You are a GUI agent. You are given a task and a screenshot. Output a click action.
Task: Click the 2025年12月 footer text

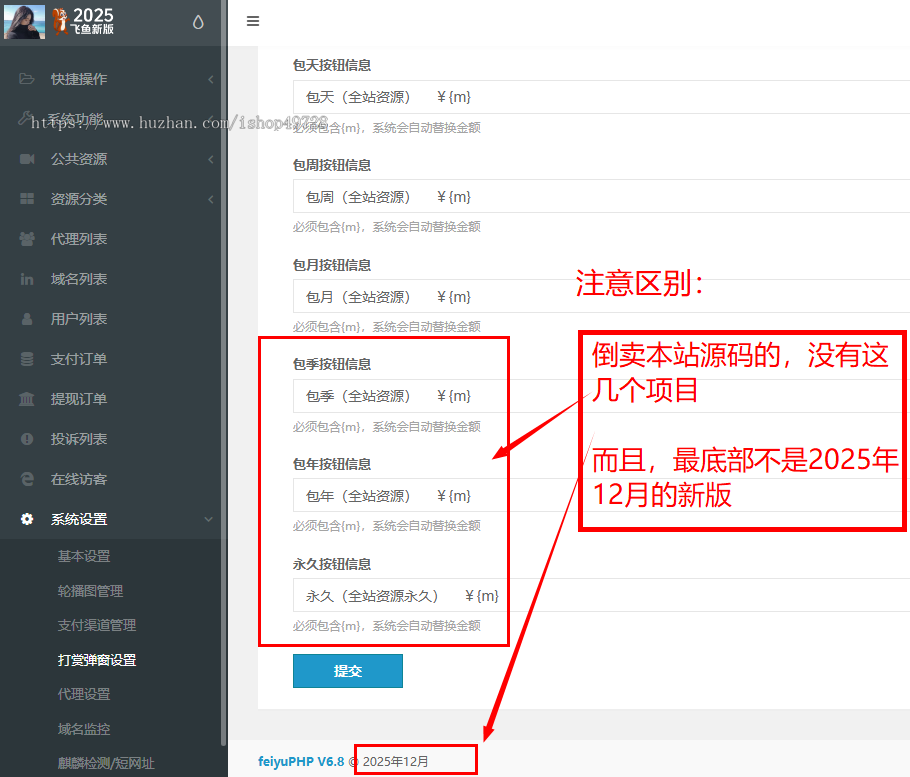tap(395, 761)
